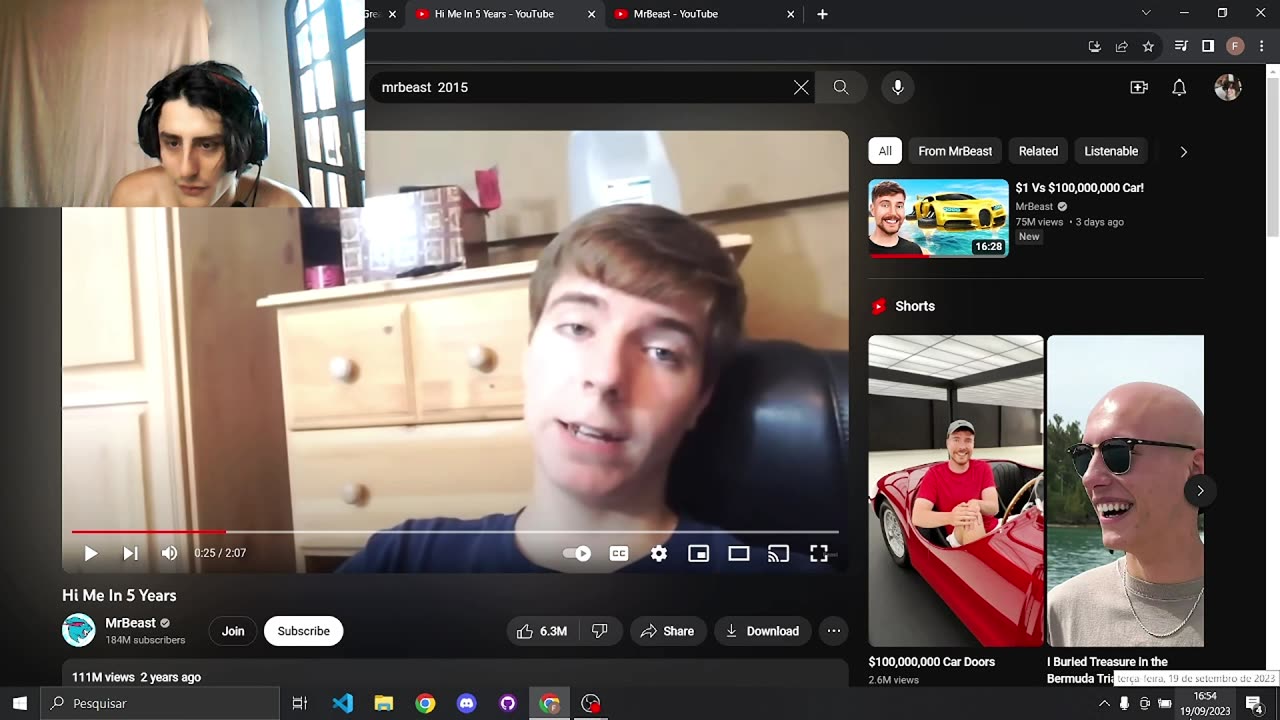1280x720 pixels.
Task: Open the MrBeast channel avatar
Action: (78, 630)
